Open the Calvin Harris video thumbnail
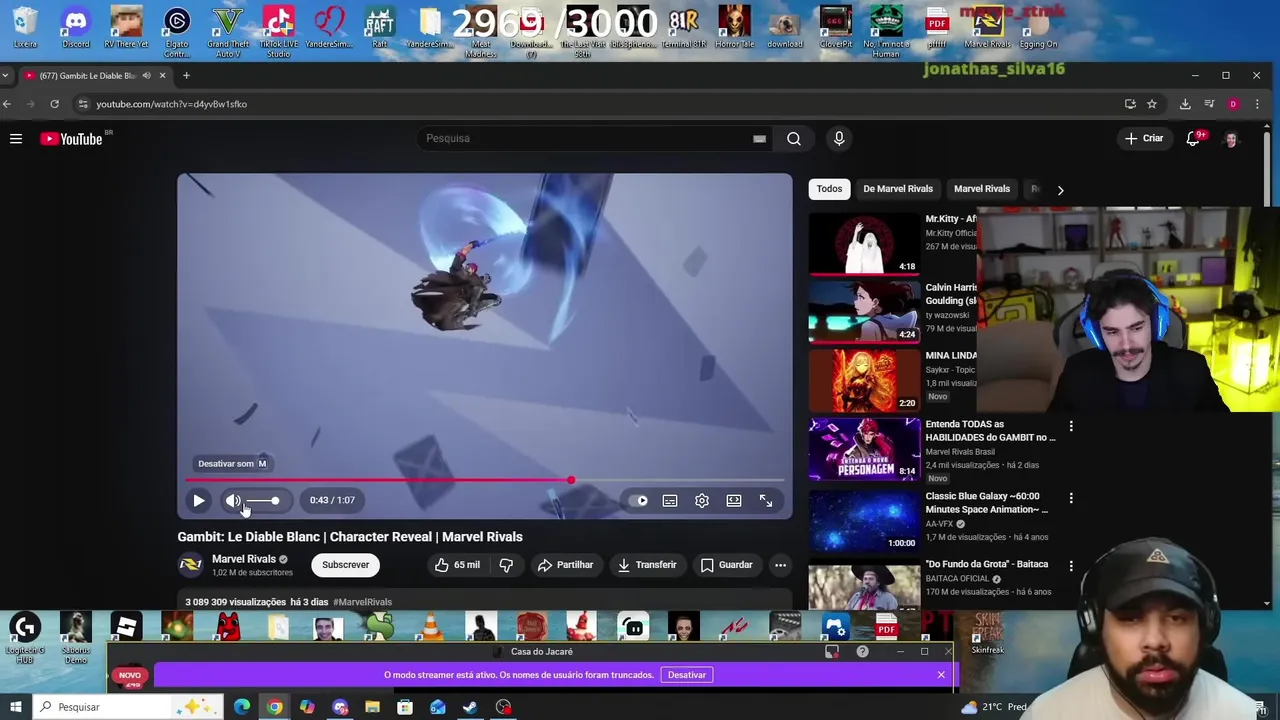 [x=864, y=311]
